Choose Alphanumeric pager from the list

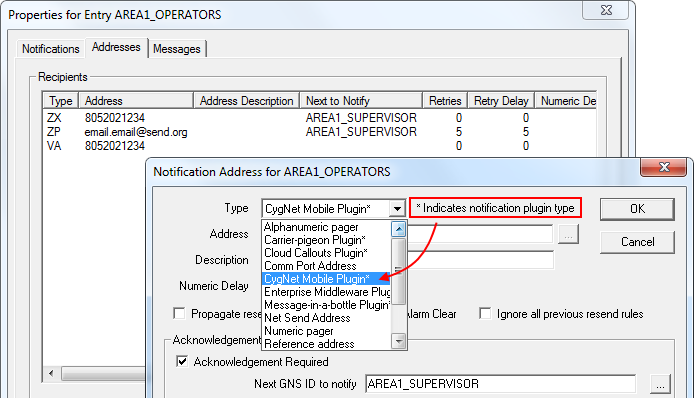point(327,227)
